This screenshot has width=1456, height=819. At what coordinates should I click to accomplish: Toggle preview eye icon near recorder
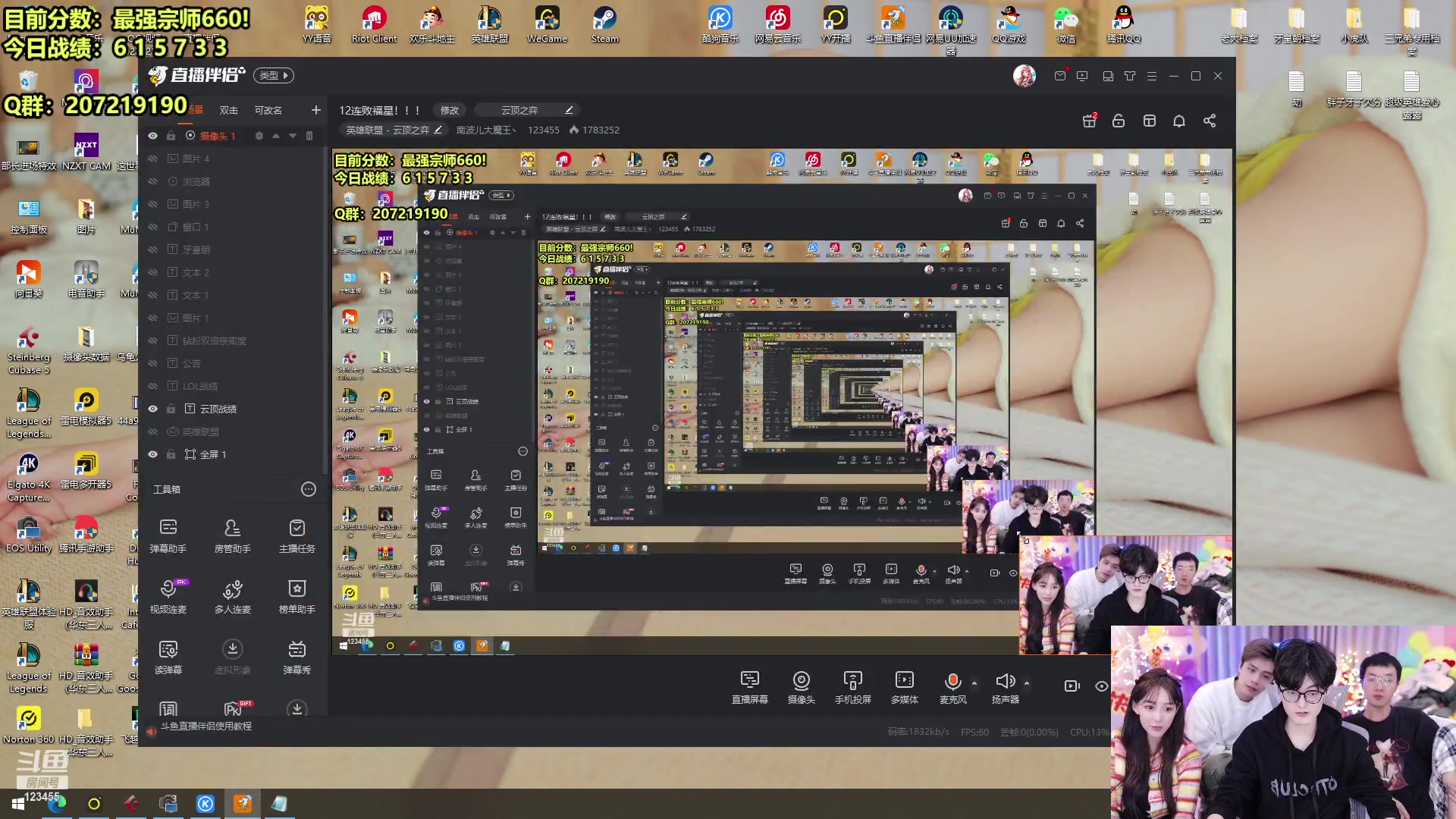pos(1101,686)
